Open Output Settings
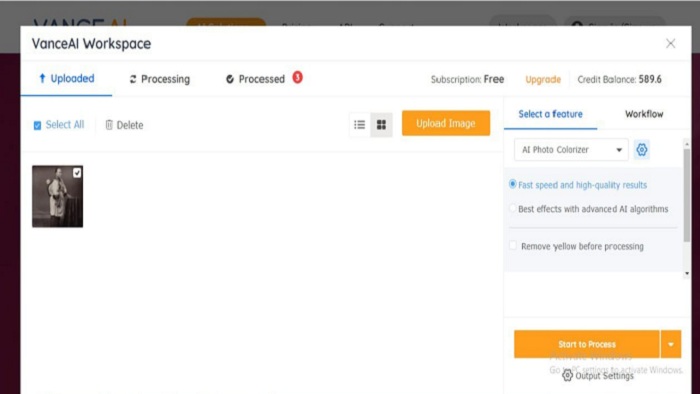Screen dimensions: 700x394 598,376
